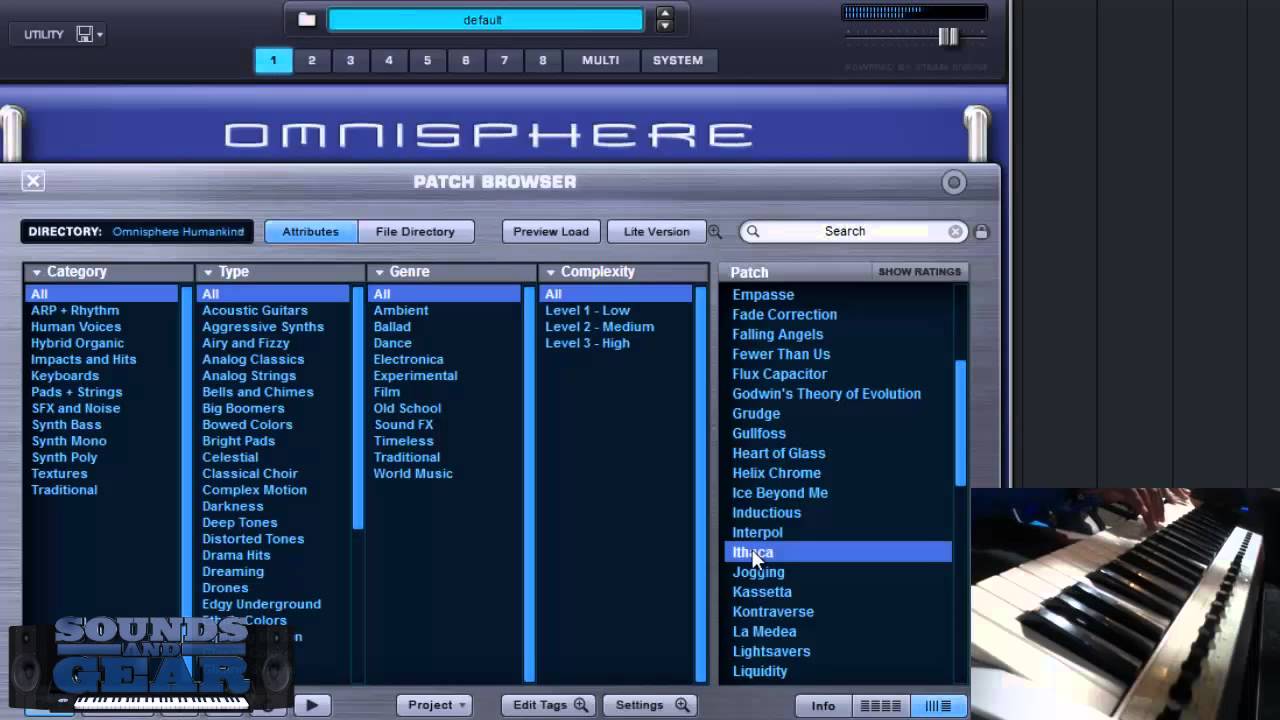
Task: Click the Utility floppy disk icon
Action: pos(85,34)
